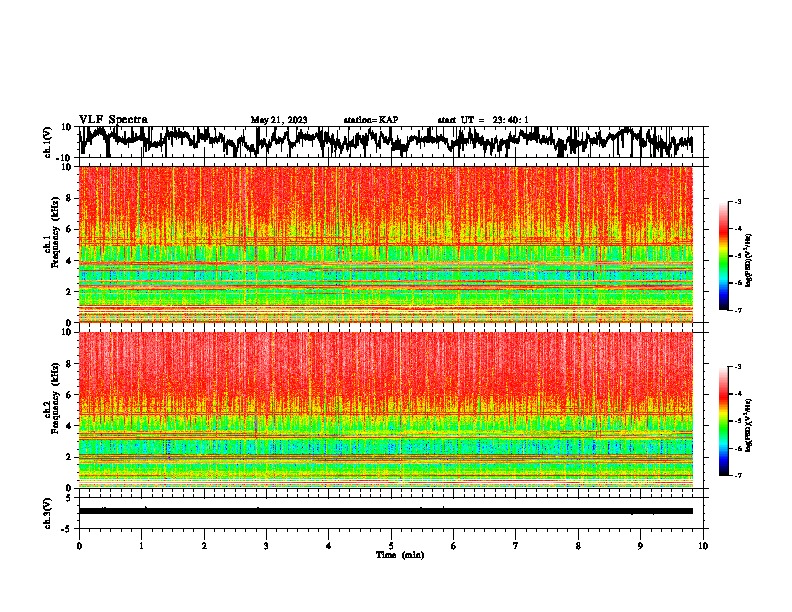Select the ch.2 Frequency (kHz) axis label
This screenshot has height=612, width=792.
click(55, 398)
